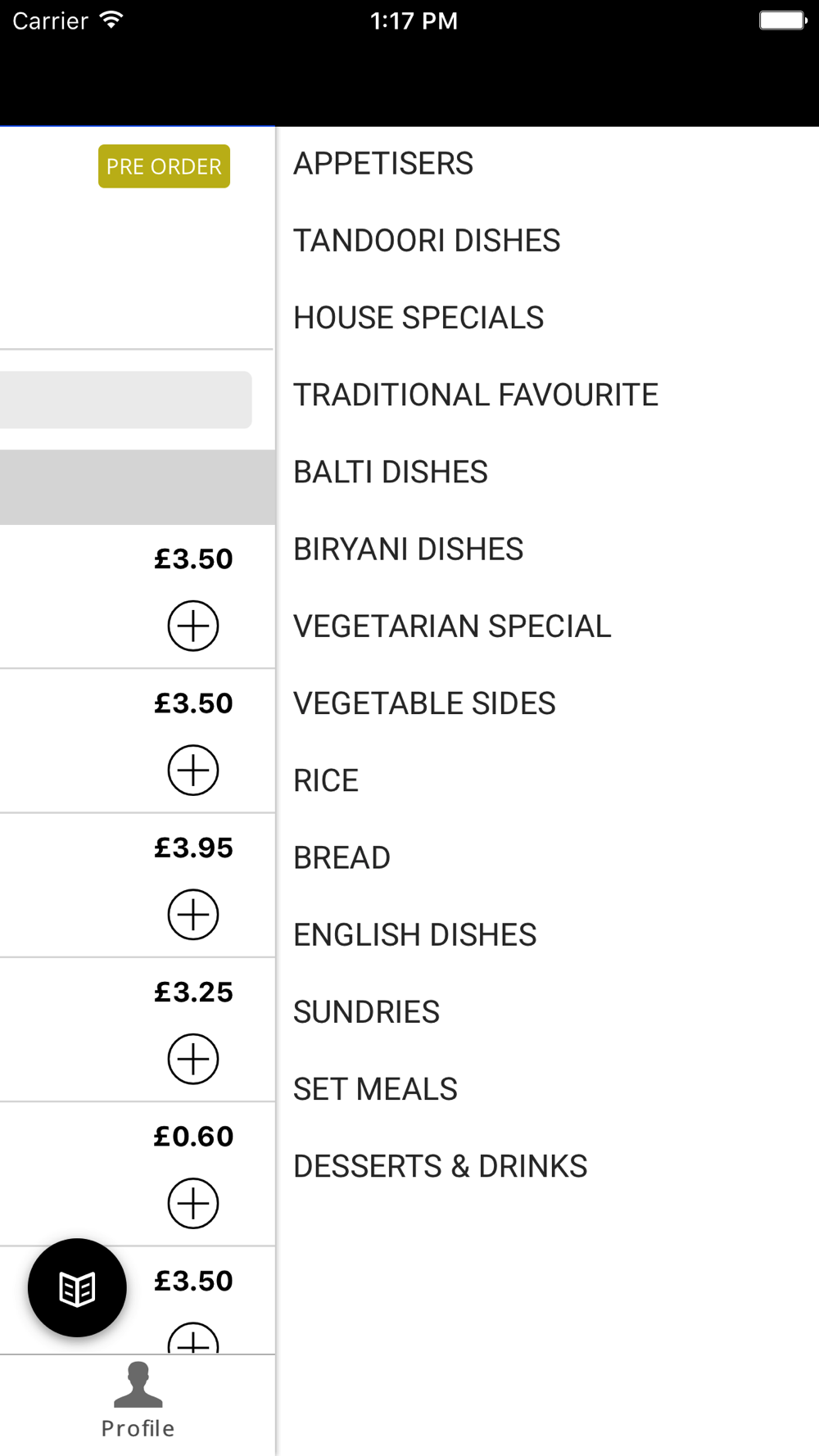Open SET MEALS category
The height and width of the screenshot is (1456, 819).
(x=375, y=1089)
